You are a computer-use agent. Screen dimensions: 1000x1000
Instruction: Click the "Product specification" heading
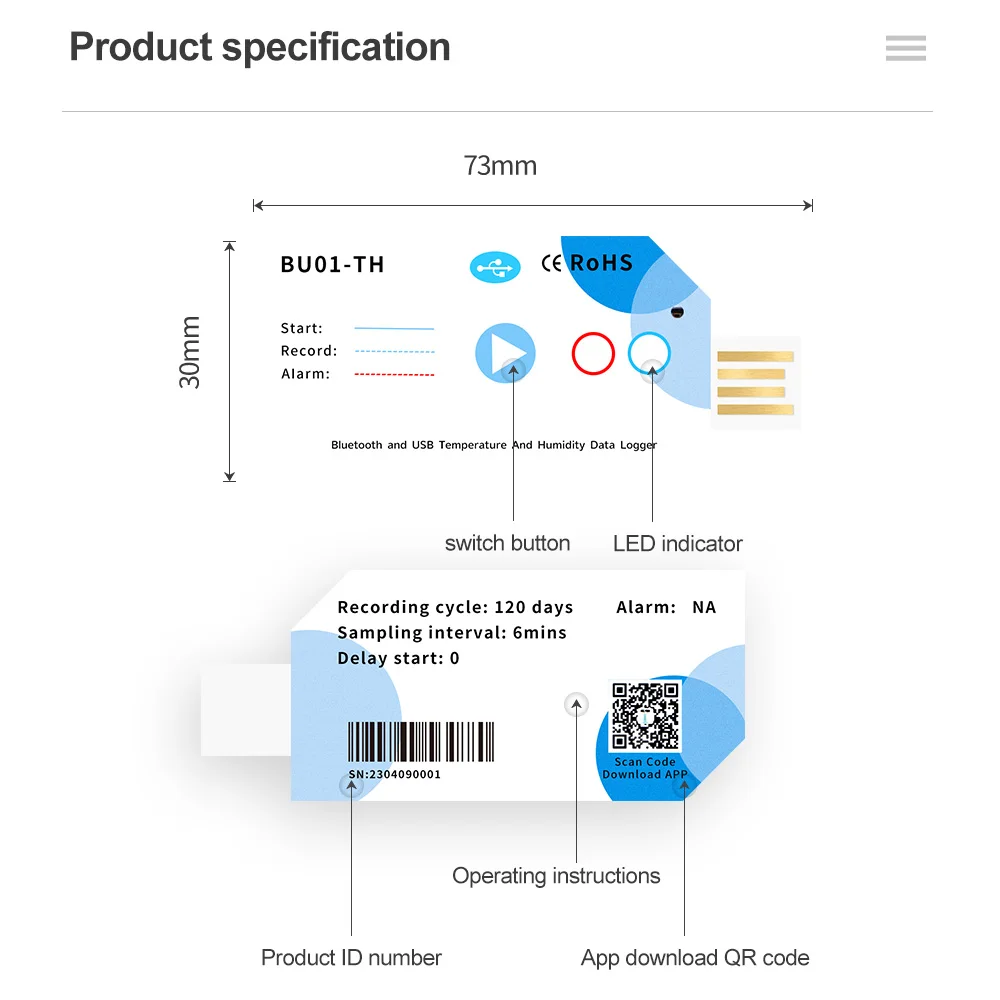pyautogui.click(x=260, y=47)
